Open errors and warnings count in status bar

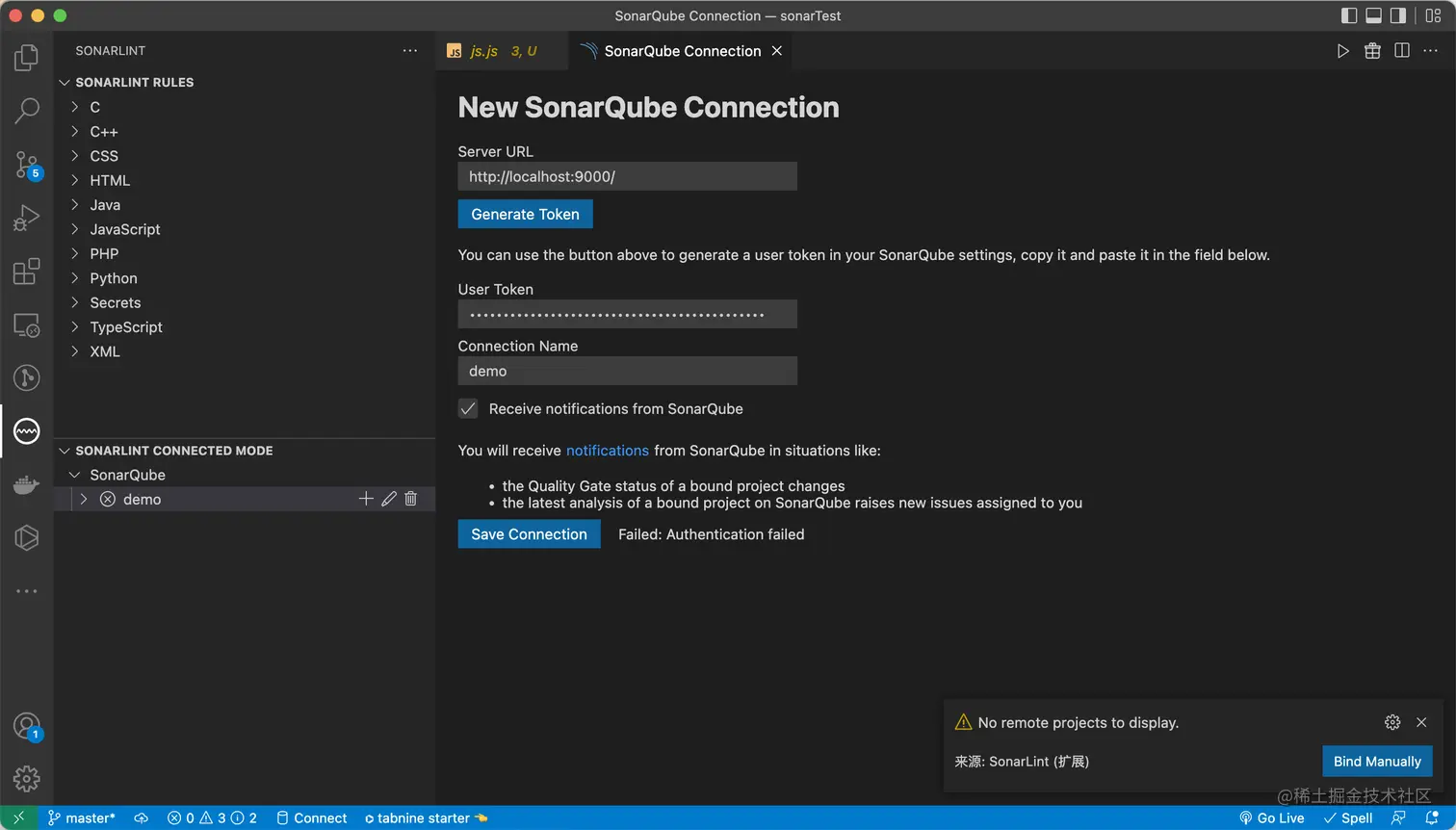click(x=212, y=817)
